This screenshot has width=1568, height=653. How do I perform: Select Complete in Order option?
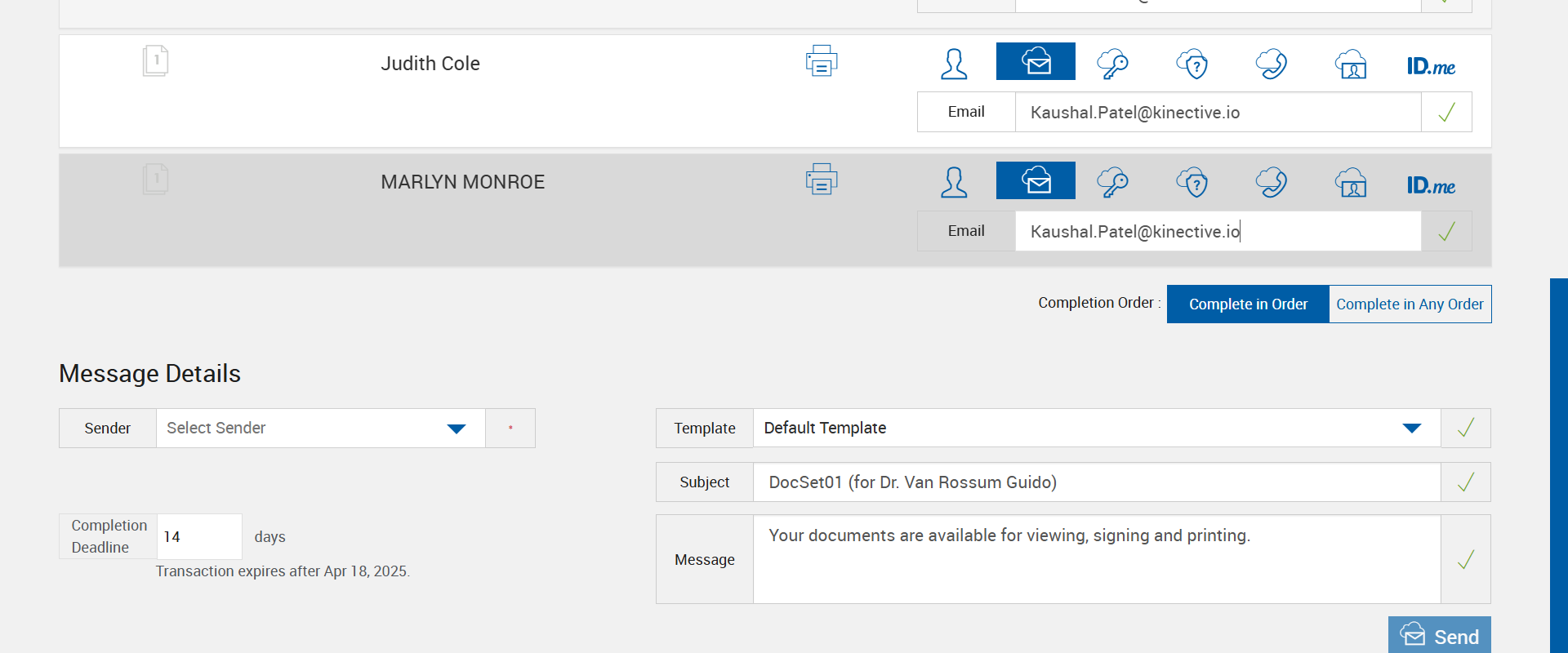click(1248, 304)
